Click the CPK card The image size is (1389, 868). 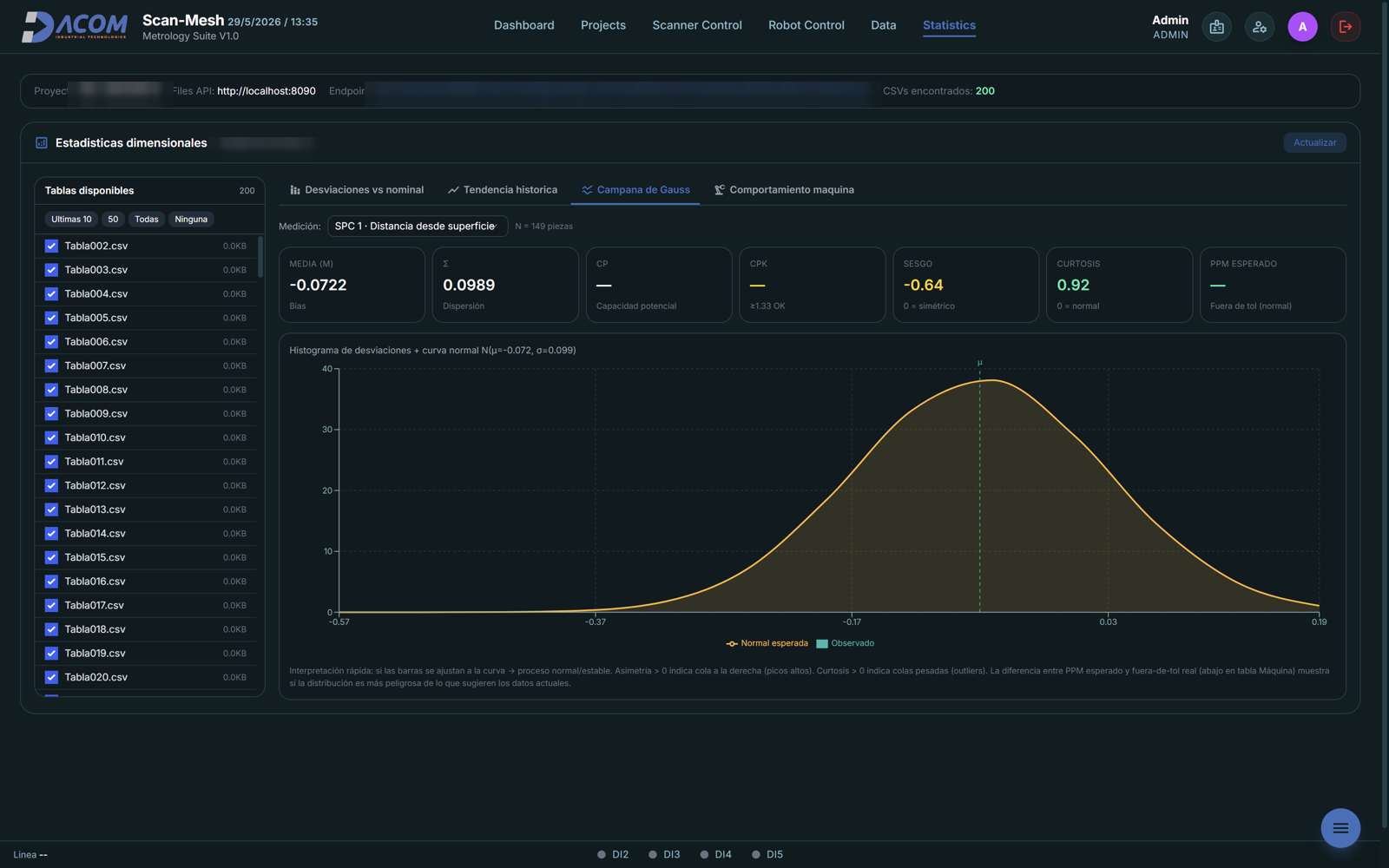click(x=813, y=285)
